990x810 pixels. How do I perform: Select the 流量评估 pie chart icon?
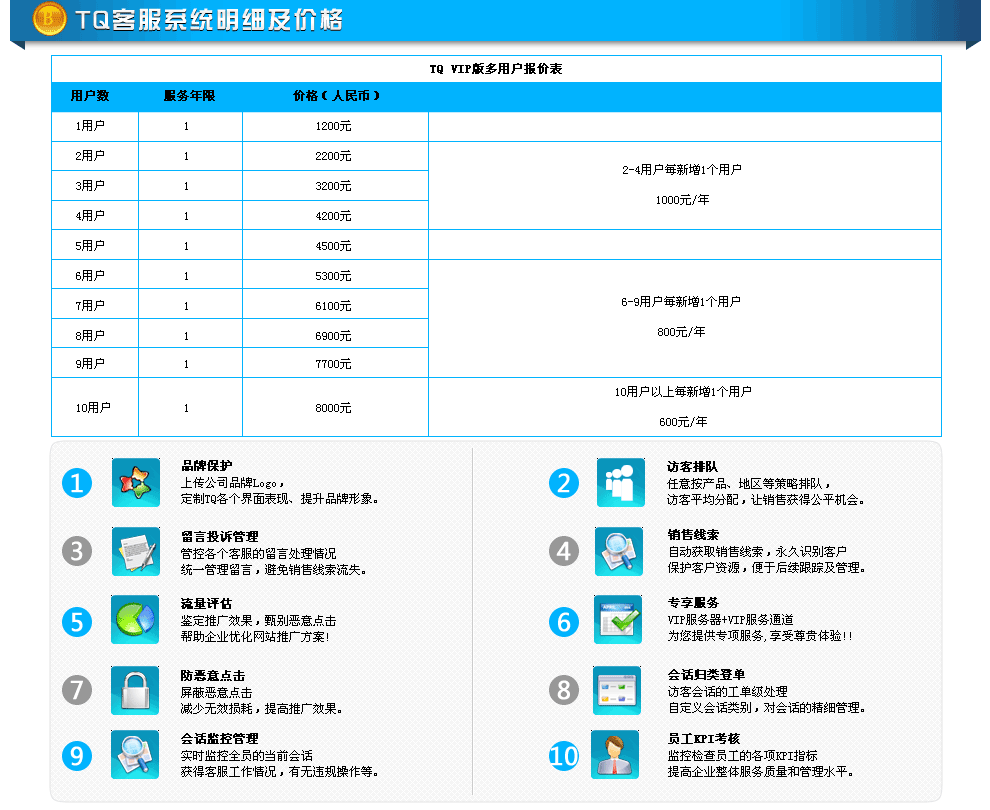136,621
